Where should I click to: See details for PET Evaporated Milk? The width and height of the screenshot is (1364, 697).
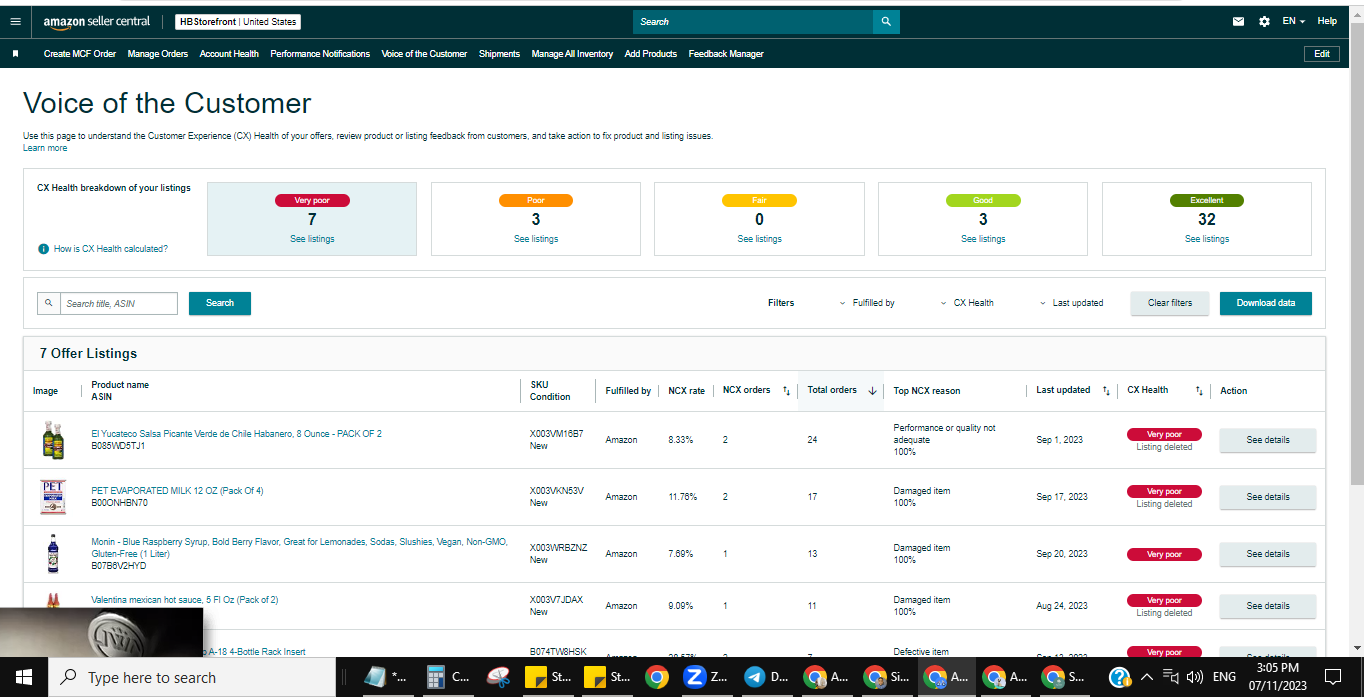[1268, 497]
